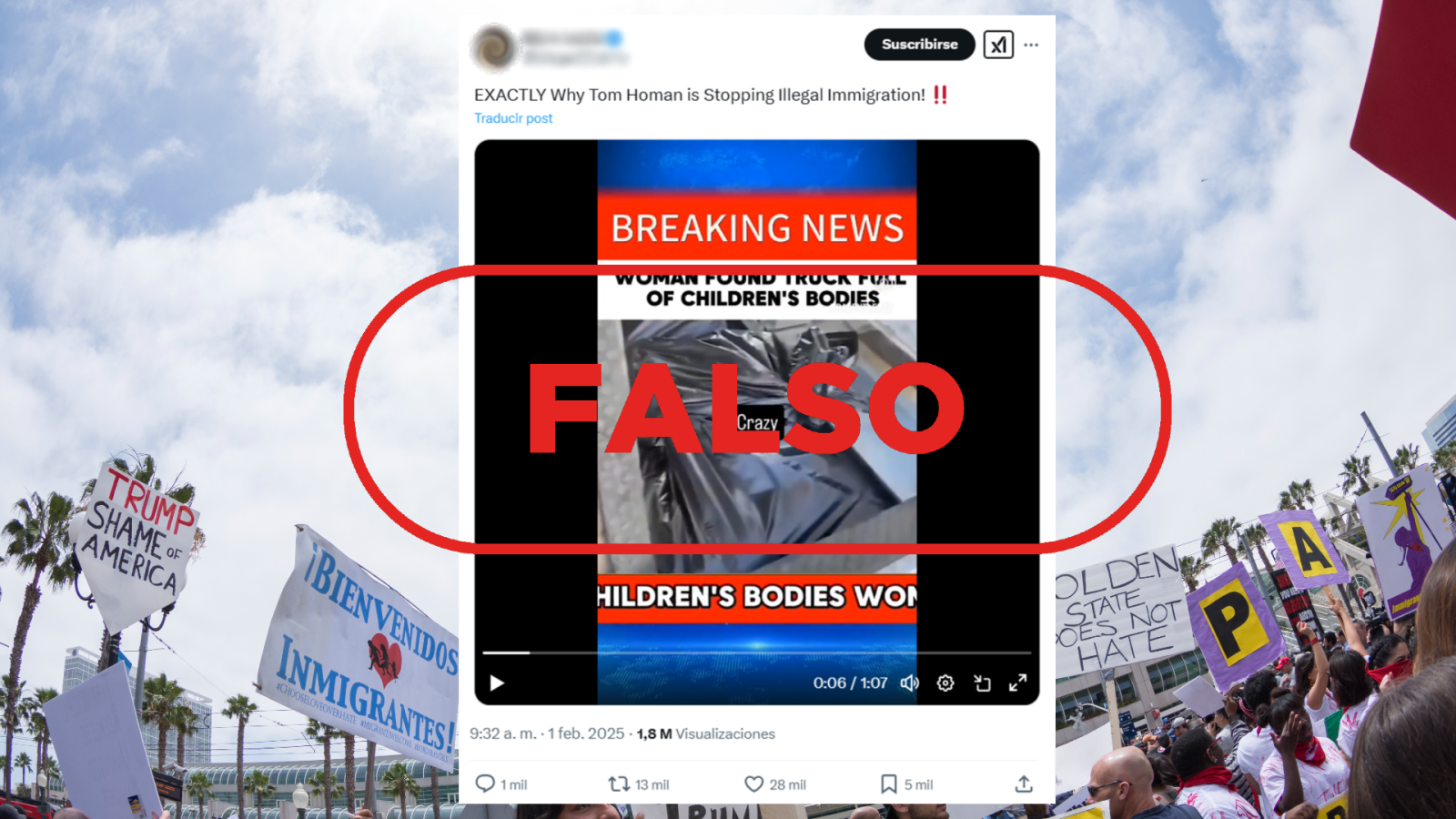This screenshot has height=819, width=1456.
Task: Click the blurred username with verified badge
Action: point(572,38)
